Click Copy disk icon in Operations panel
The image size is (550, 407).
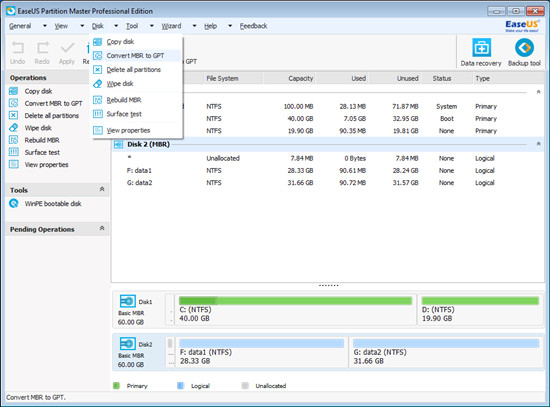point(14,91)
